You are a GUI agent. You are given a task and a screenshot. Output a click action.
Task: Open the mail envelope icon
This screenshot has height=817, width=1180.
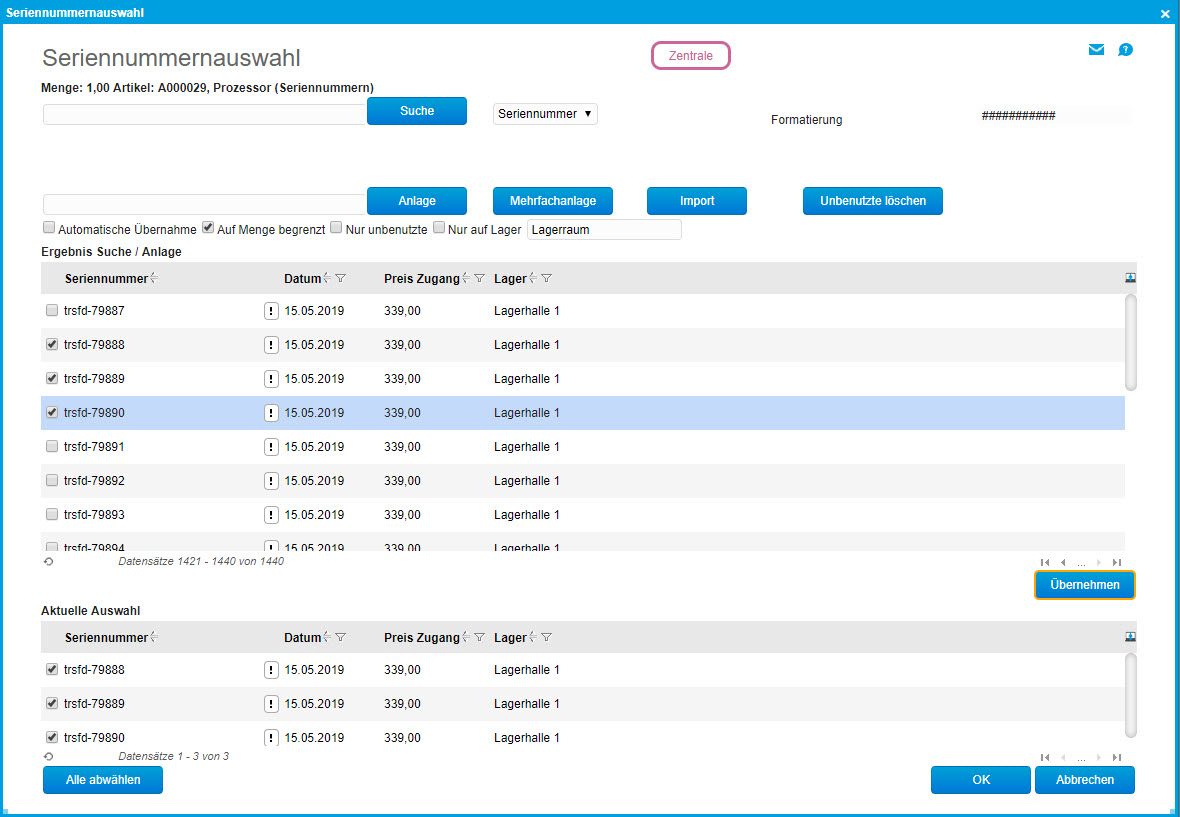pyautogui.click(x=1096, y=50)
